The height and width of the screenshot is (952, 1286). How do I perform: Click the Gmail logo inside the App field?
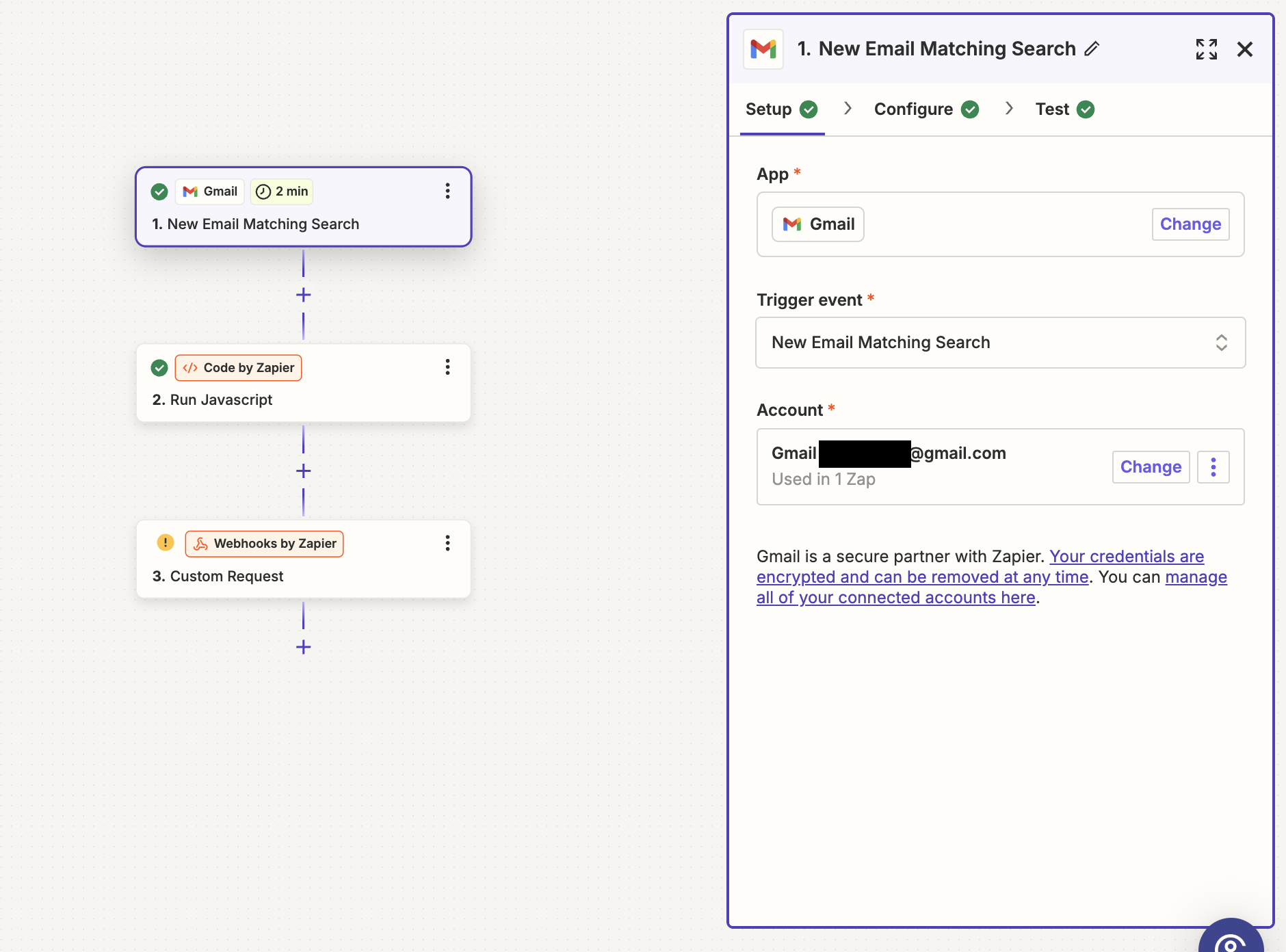tap(792, 224)
